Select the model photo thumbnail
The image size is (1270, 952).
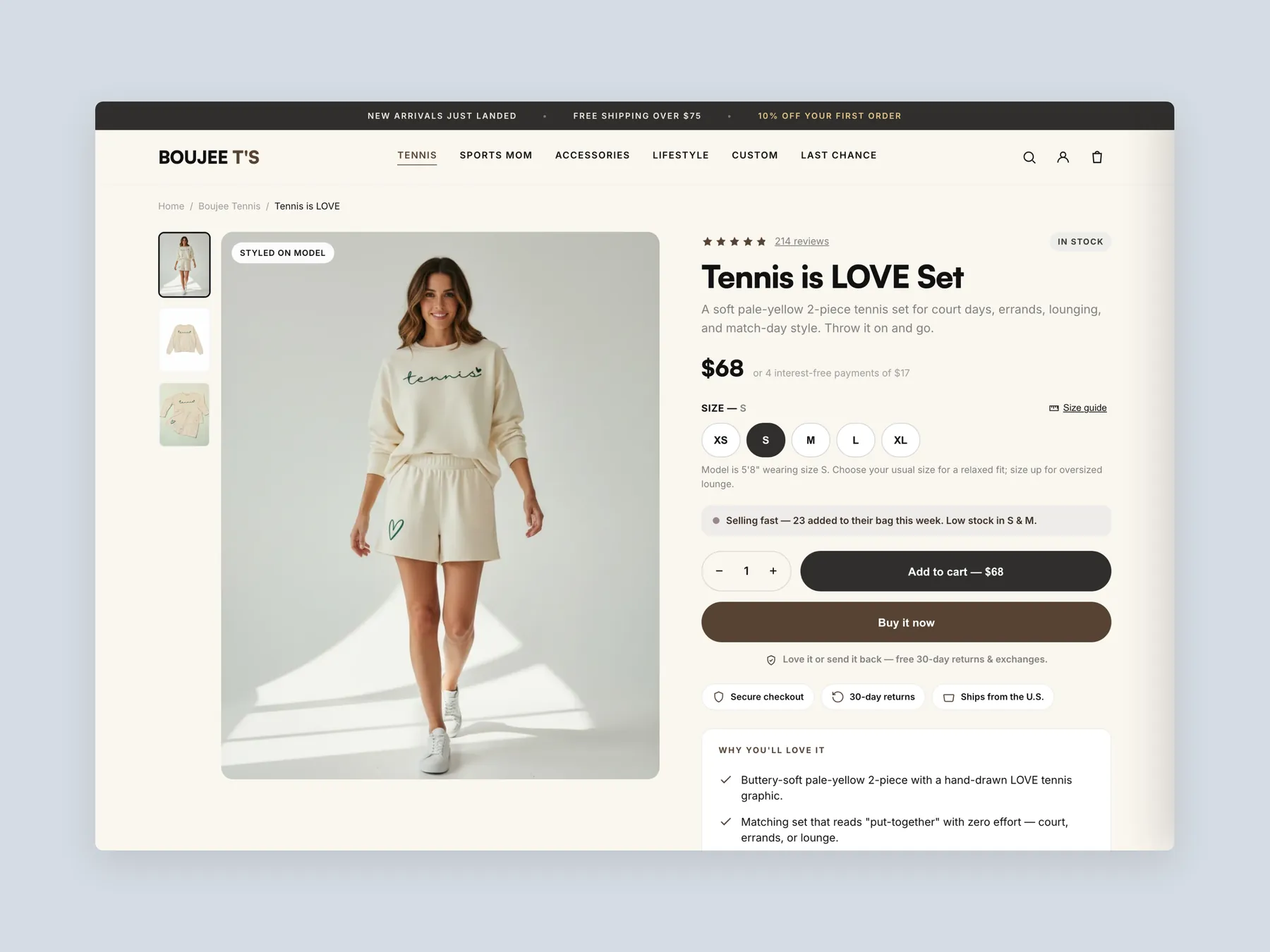pos(184,264)
